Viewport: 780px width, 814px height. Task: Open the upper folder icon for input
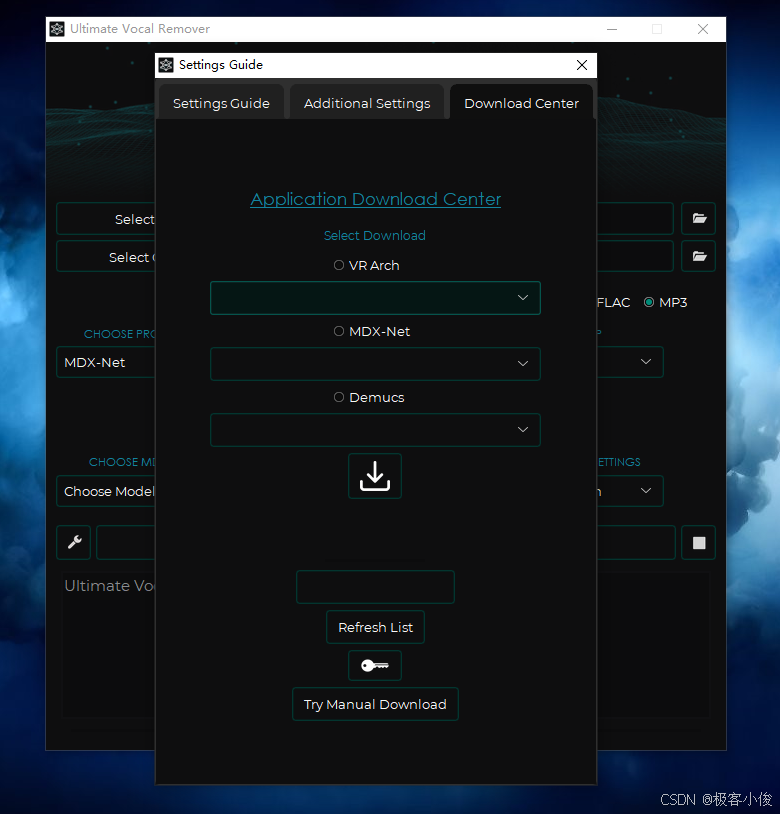tap(699, 218)
